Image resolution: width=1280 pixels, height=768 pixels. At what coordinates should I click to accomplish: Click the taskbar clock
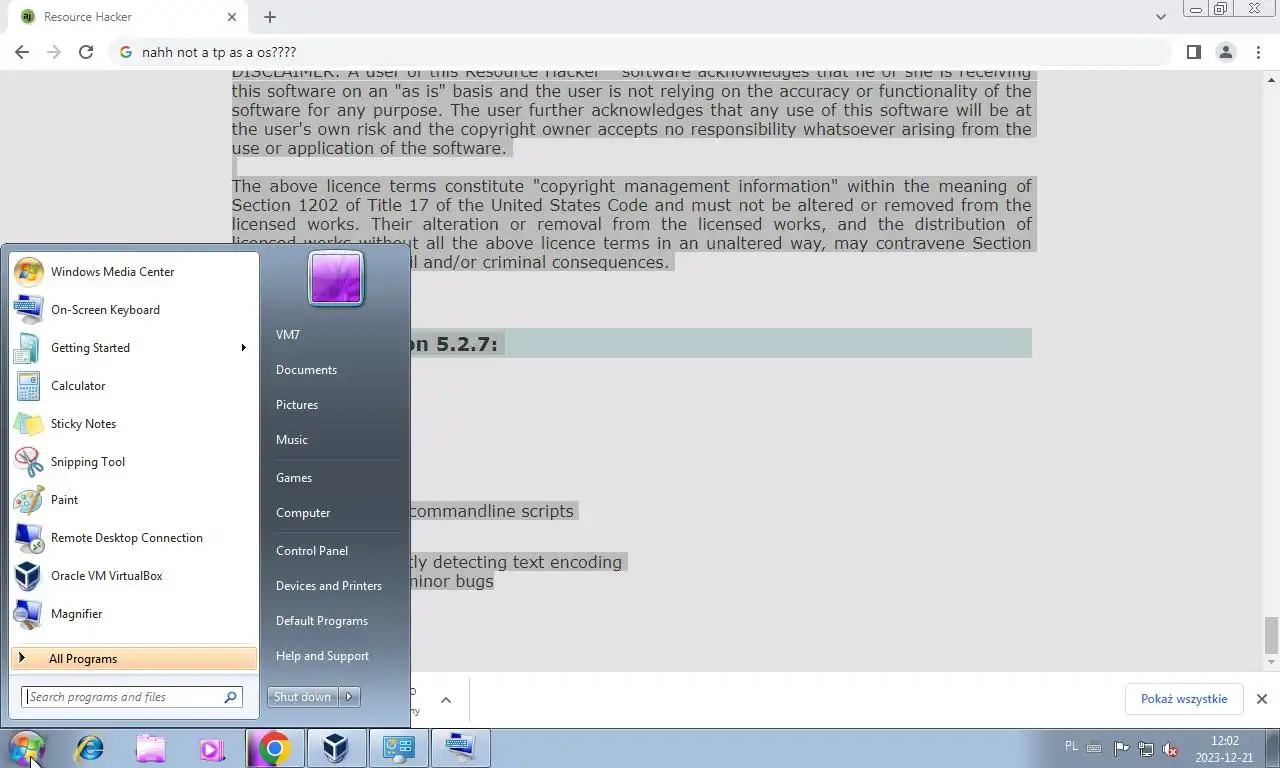pos(1225,749)
